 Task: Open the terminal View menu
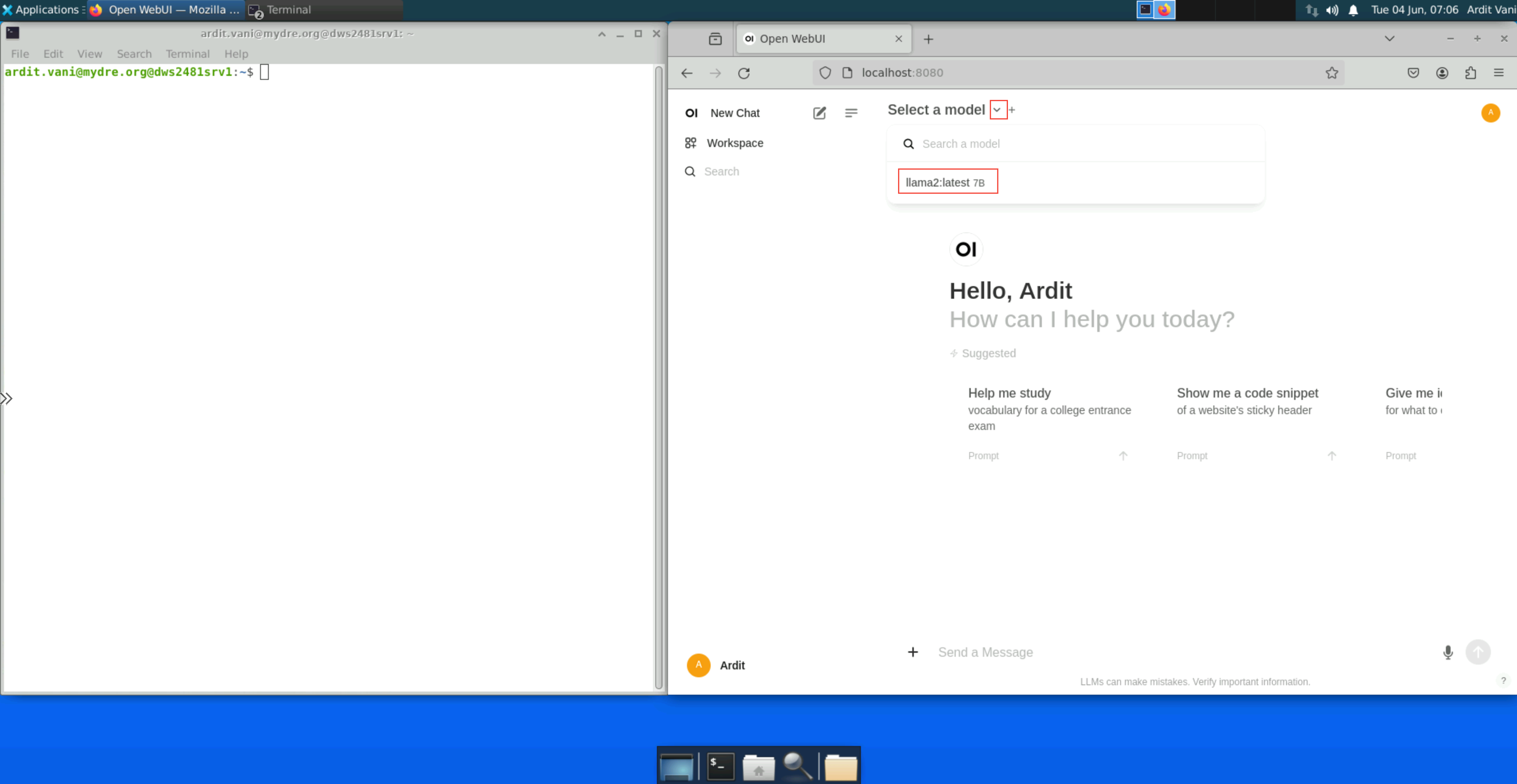coord(89,54)
